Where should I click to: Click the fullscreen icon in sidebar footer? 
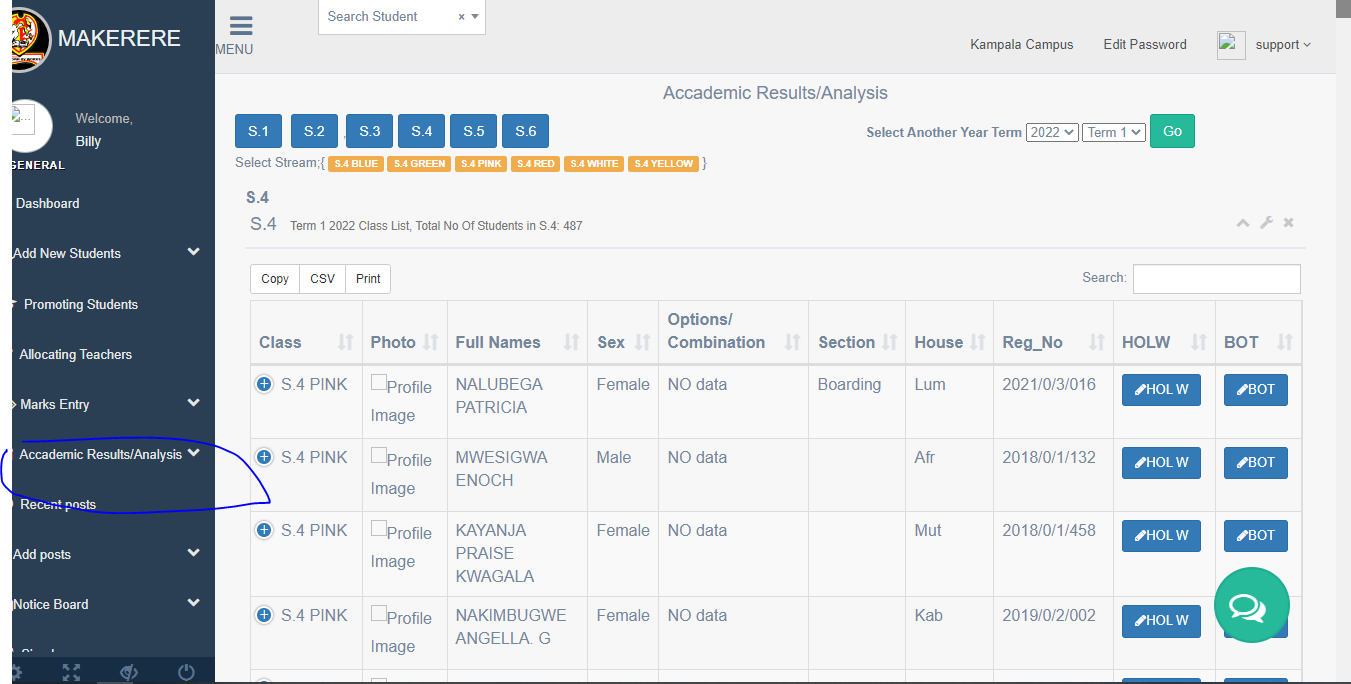[71, 672]
